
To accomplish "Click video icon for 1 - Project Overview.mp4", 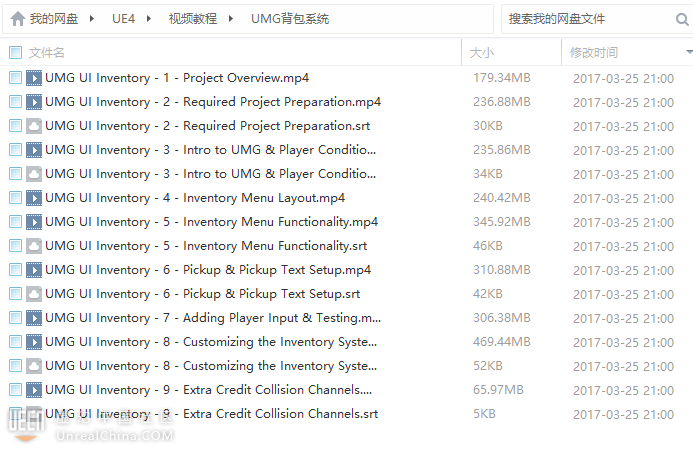I will (x=34, y=78).
